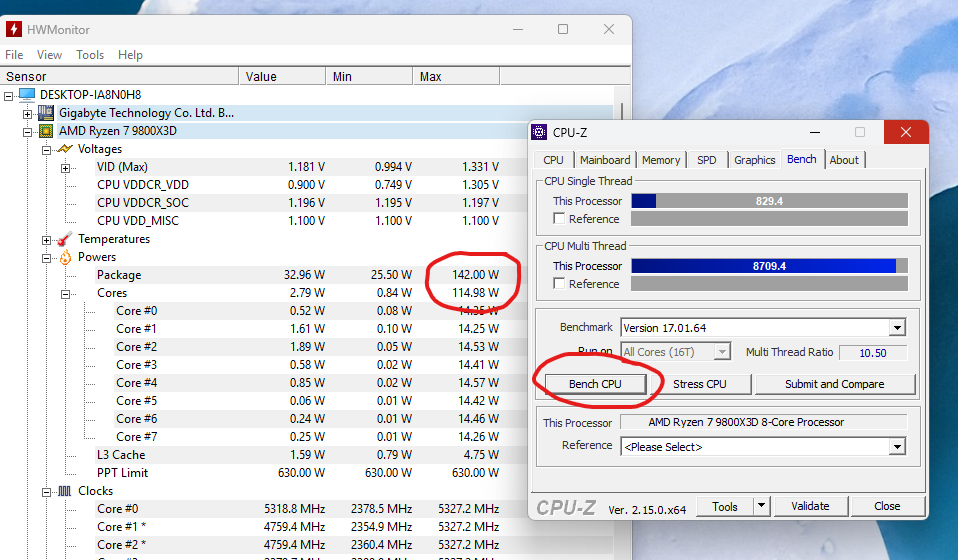
Task: Enable Multi Thread Reference checkbox
Action: tap(558, 283)
